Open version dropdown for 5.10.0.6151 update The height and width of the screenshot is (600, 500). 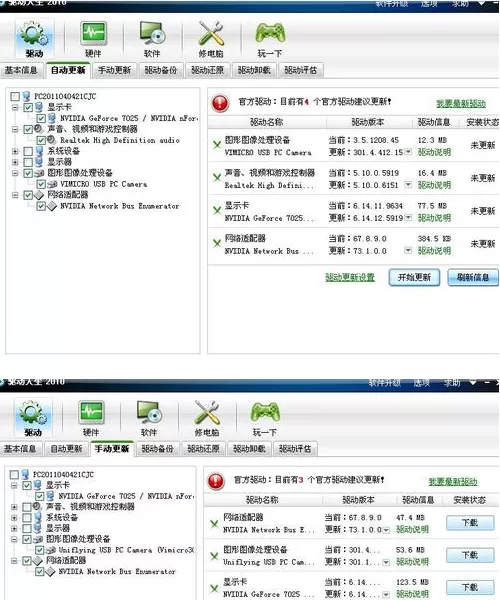click(408, 185)
